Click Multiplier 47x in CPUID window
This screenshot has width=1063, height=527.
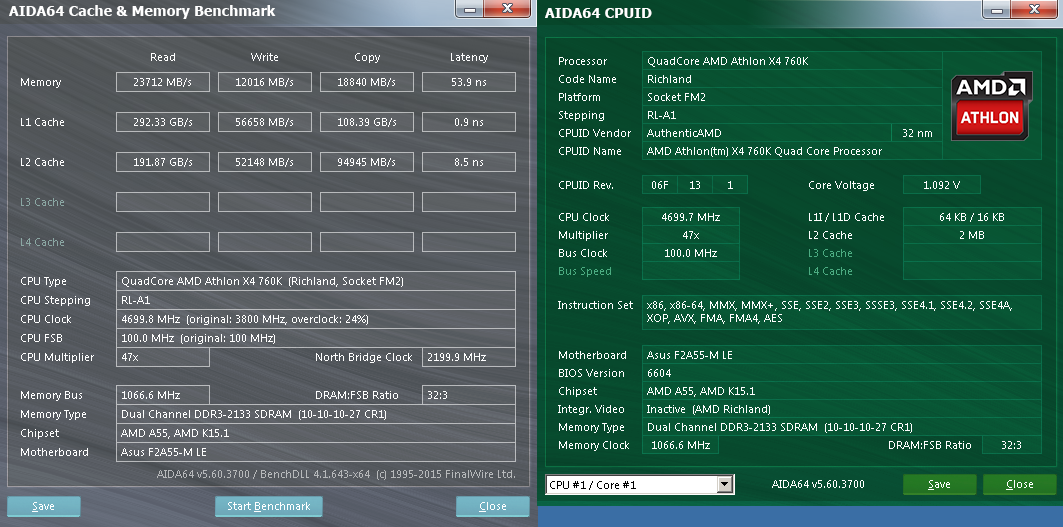coord(691,235)
